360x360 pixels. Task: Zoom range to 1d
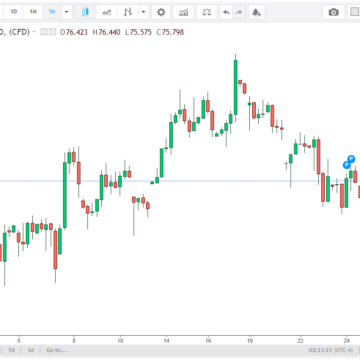coord(31,350)
